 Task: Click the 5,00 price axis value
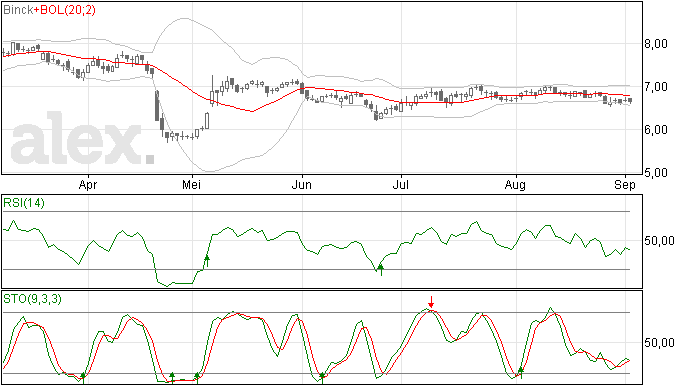[656, 173]
